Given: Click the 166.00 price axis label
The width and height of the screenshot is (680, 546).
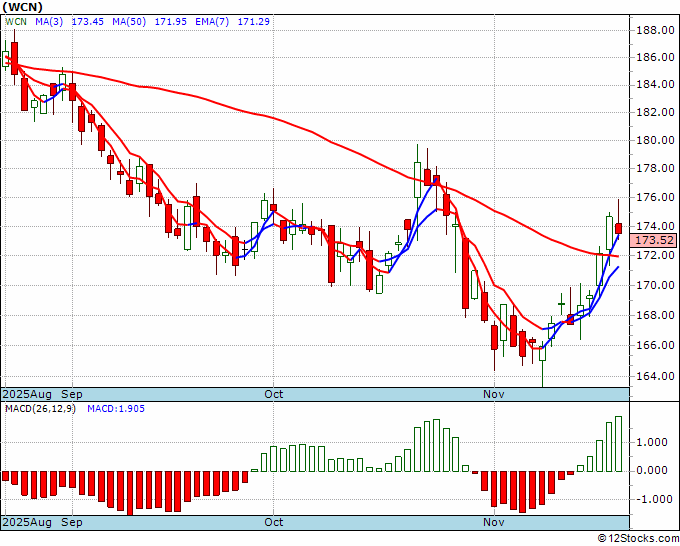Looking at the screenshot, I should point(655,346).
